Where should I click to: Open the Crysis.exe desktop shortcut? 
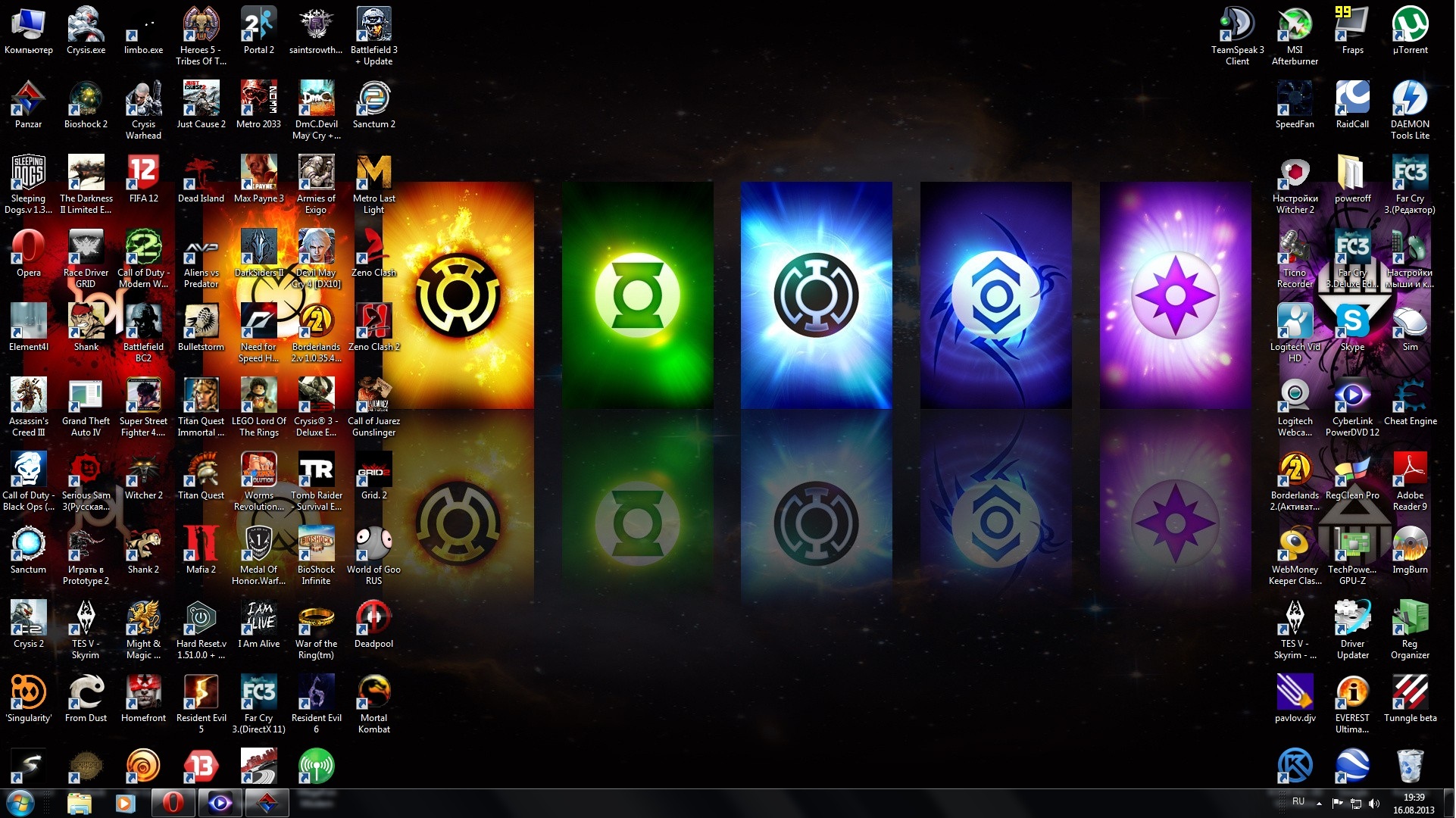[86, 31]
